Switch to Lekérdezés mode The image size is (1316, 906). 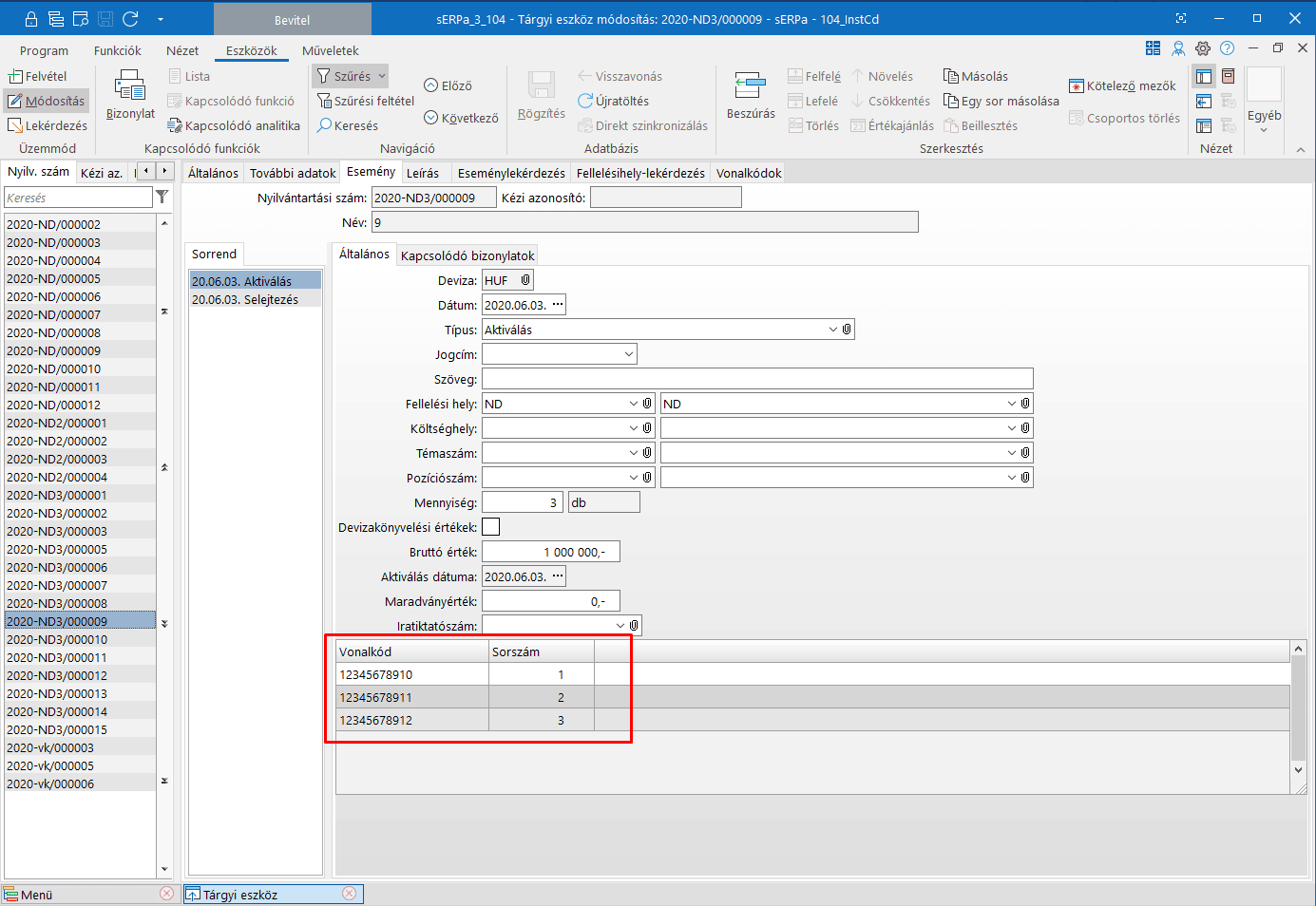[48, 125]
